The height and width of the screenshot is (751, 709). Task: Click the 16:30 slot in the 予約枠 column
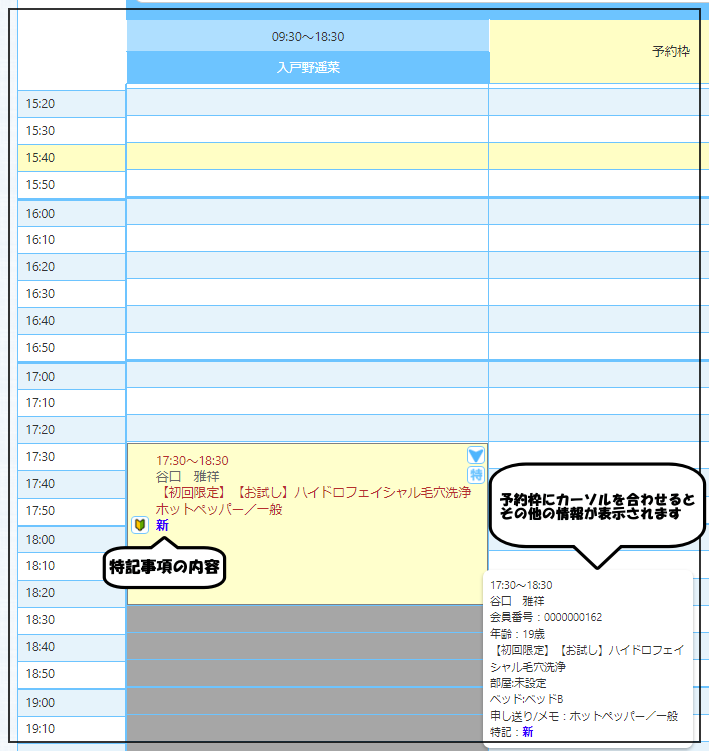coord(598,294)
